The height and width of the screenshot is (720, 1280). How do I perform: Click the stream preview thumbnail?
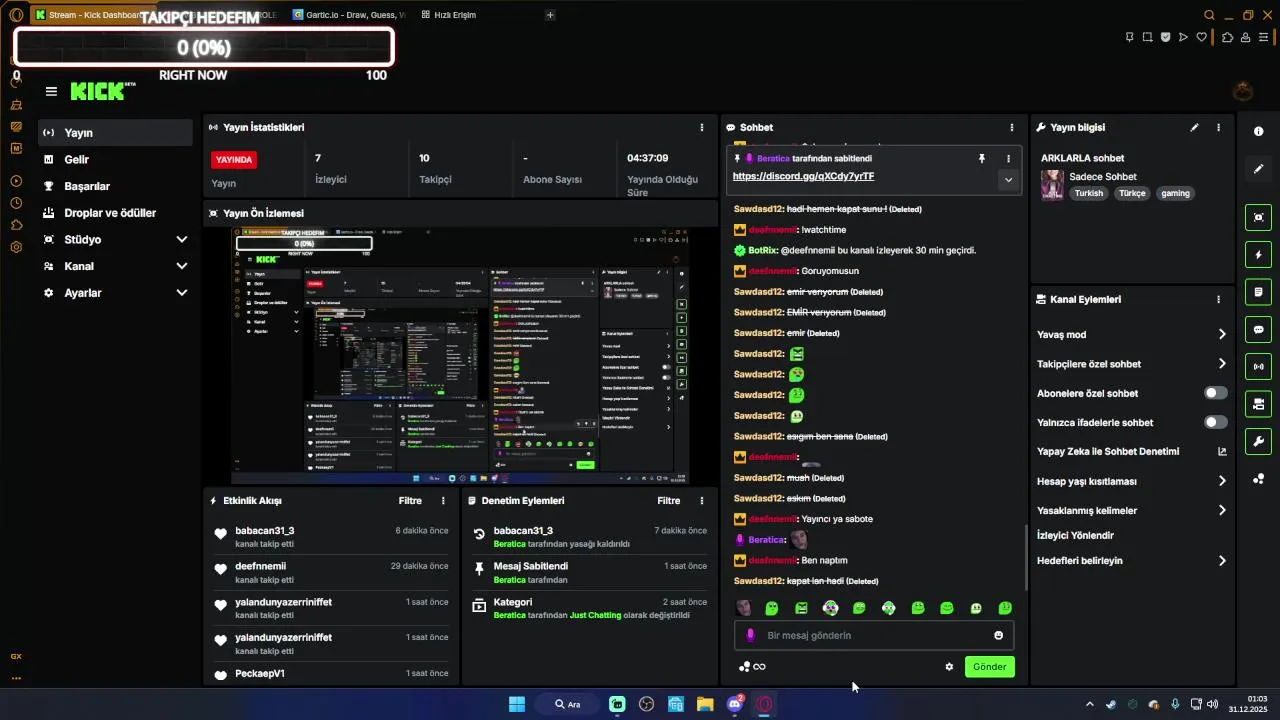460,355
